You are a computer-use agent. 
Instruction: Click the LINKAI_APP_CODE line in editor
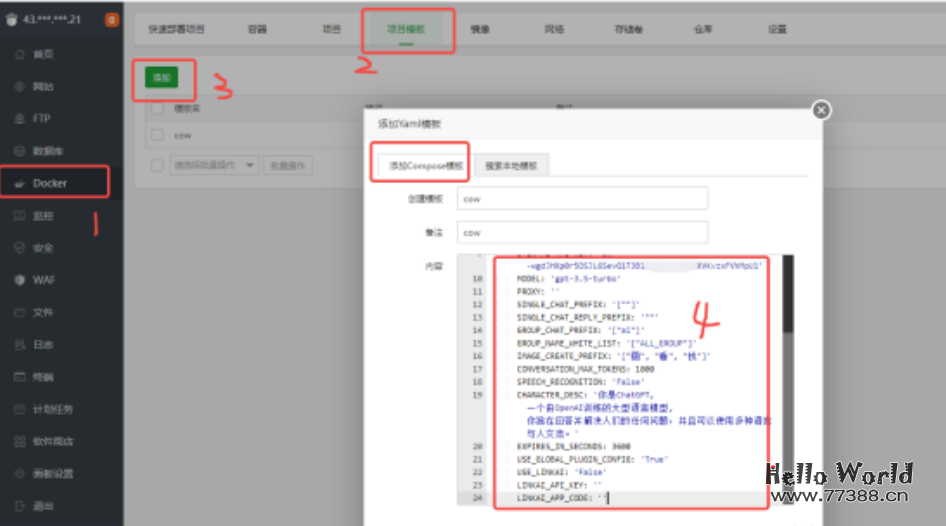pyautogui.click(x=563, y=498)
